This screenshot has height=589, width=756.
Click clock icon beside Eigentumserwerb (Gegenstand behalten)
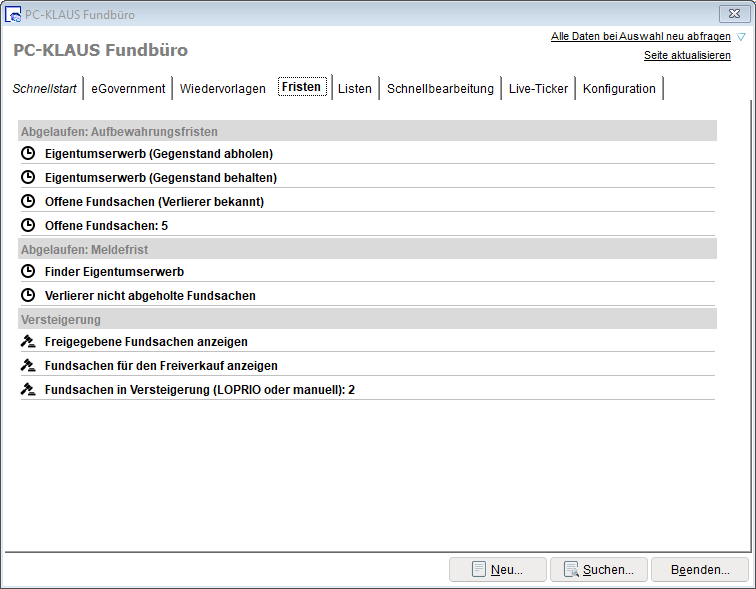tap(28, 178)
